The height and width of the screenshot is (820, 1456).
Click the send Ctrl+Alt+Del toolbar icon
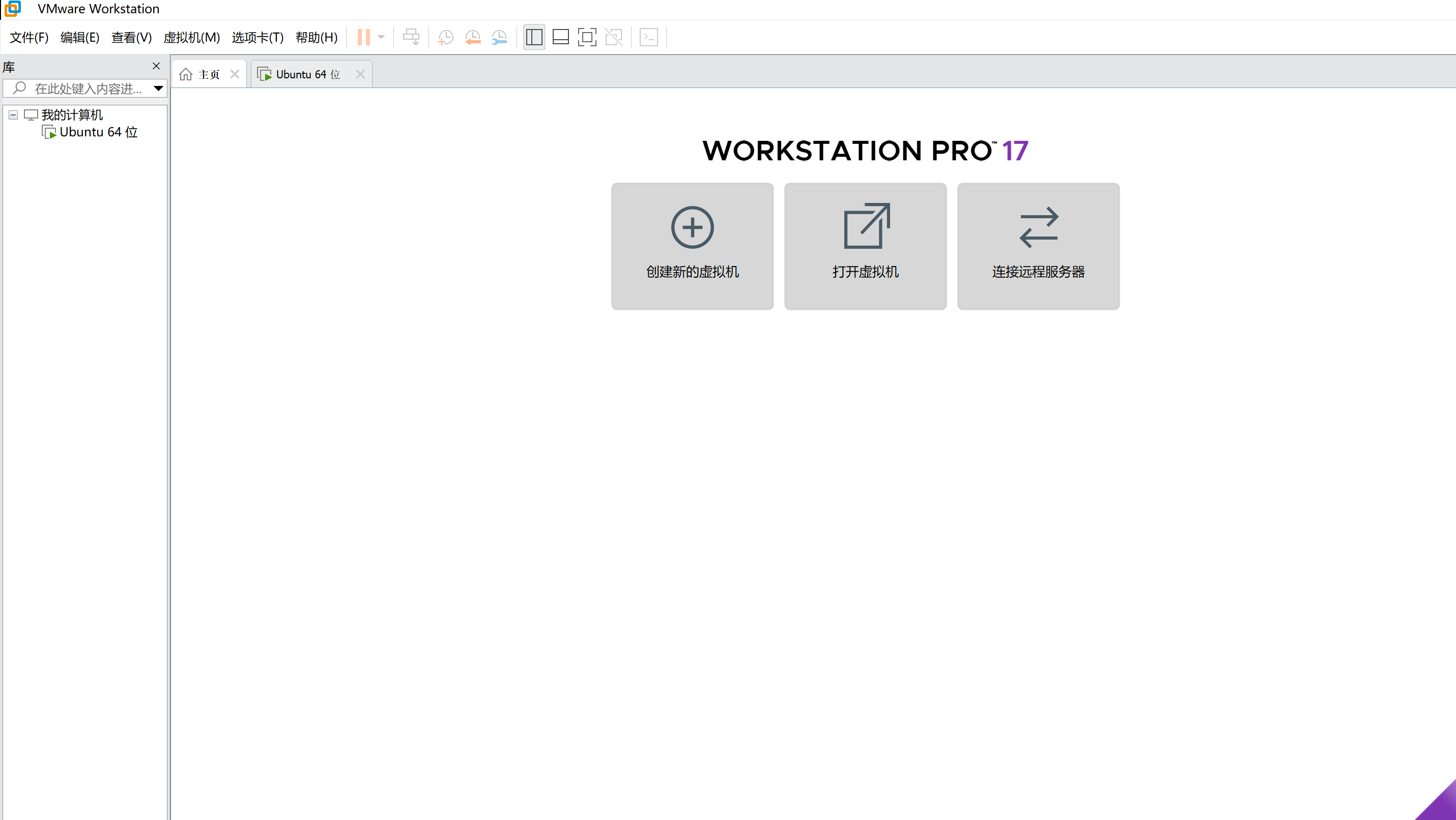(411, 37)
